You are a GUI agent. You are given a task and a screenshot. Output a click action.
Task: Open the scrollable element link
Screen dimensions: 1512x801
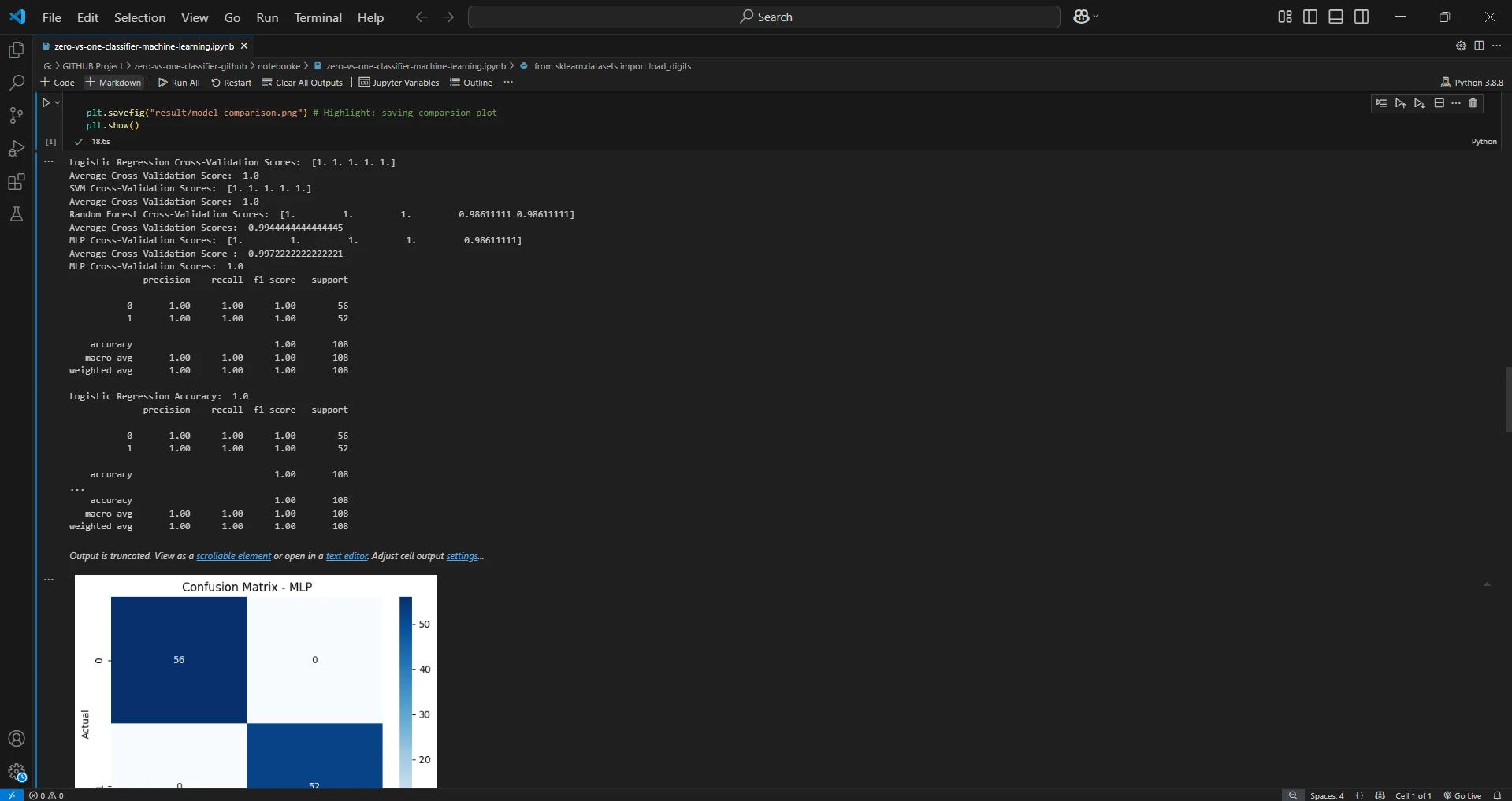233,556
